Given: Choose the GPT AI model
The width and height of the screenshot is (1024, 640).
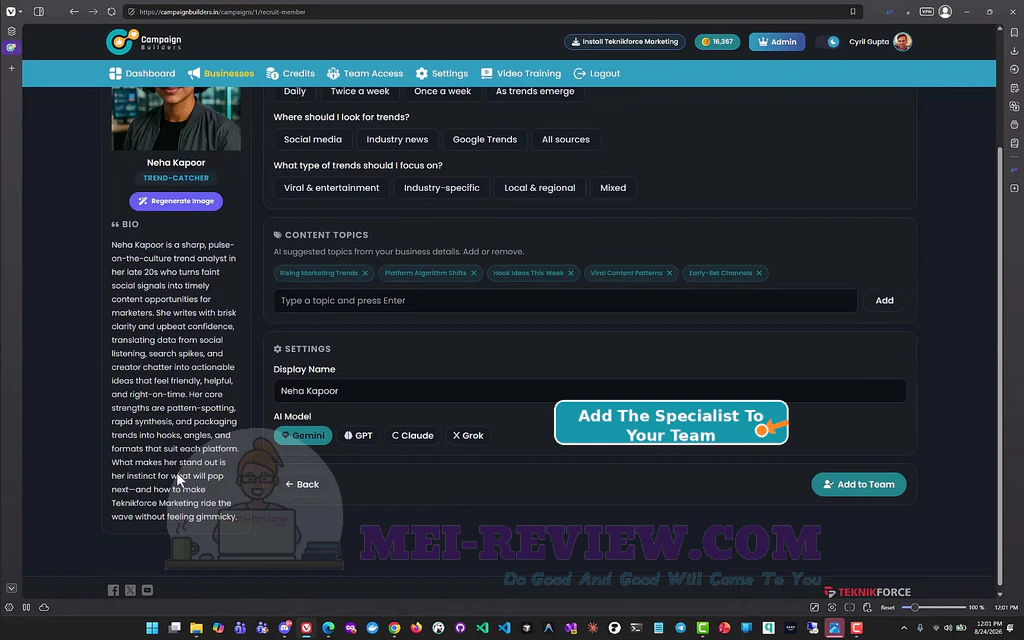Looking at the screenshot, I should point(359,436).
